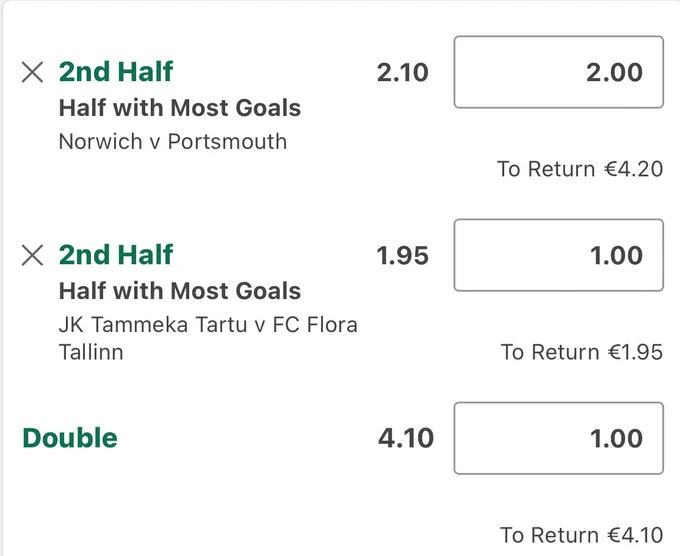Click the To Return €4.20 text
Screen dimensions: 680x556
point(580,169)
